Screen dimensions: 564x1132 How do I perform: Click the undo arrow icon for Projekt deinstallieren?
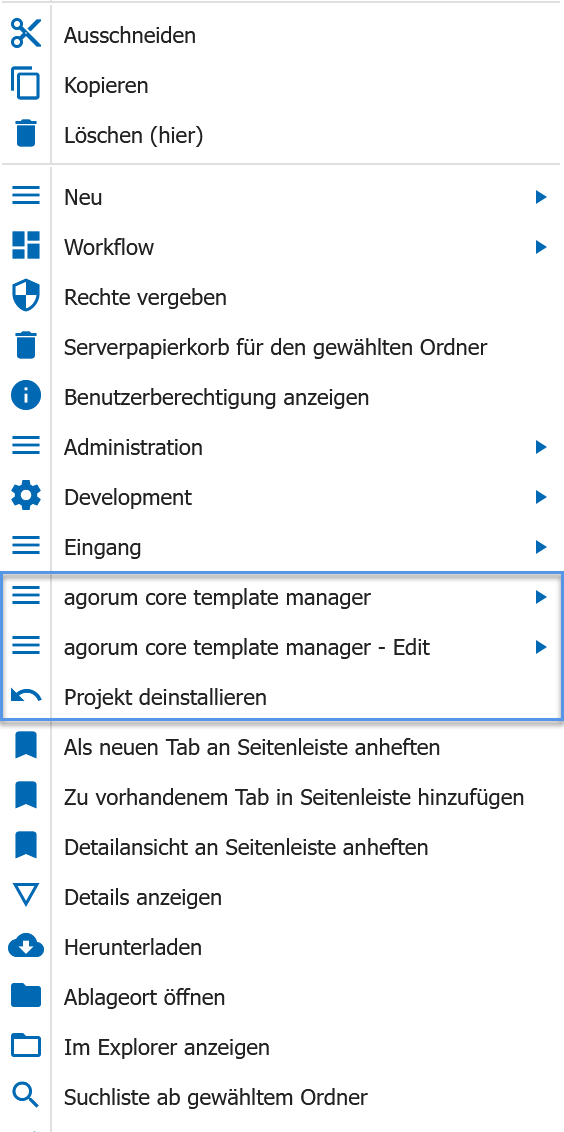[26, 697]
